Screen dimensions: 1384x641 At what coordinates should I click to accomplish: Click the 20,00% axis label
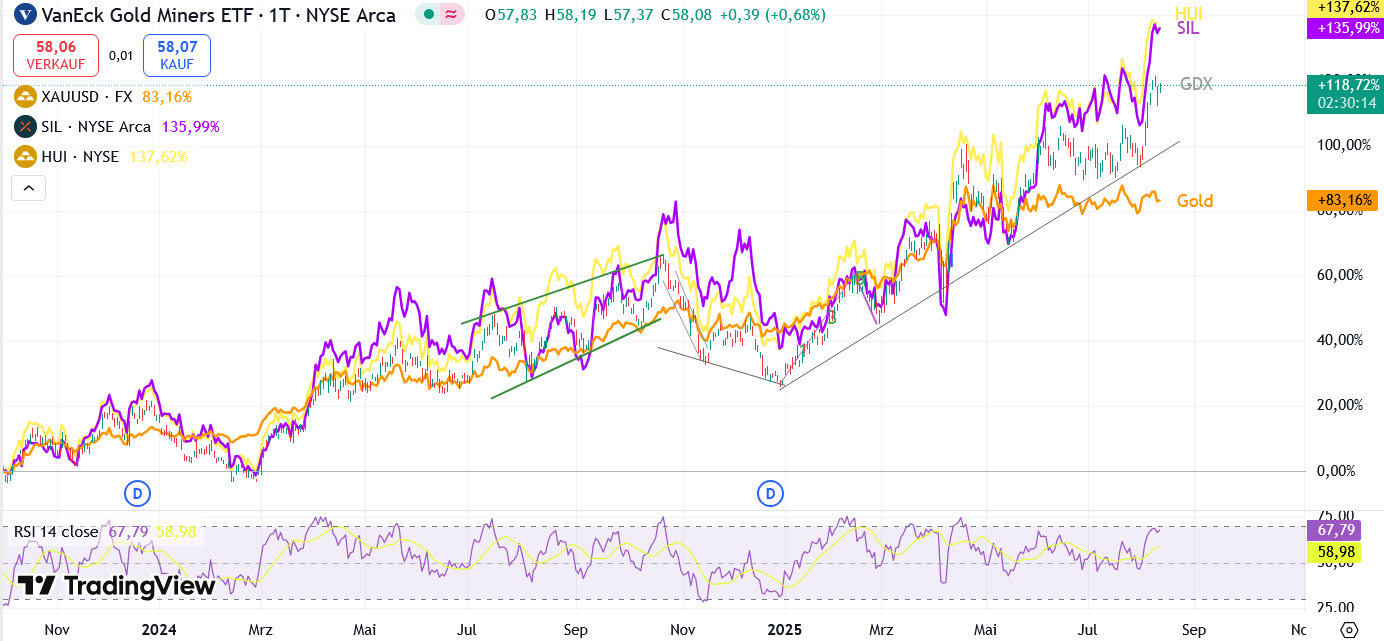[1340, 405]
